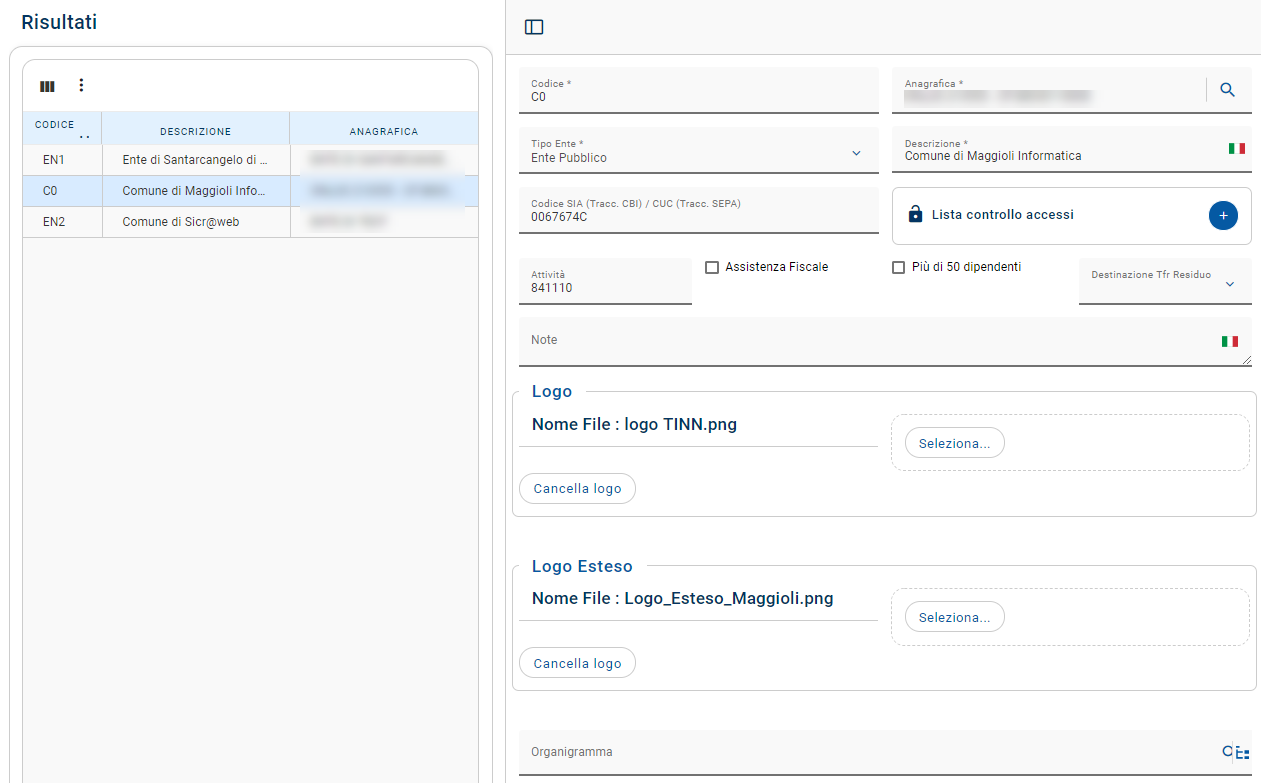
Task: Click the Italian flag in Note field
Action: click(x=1230, y=341)
